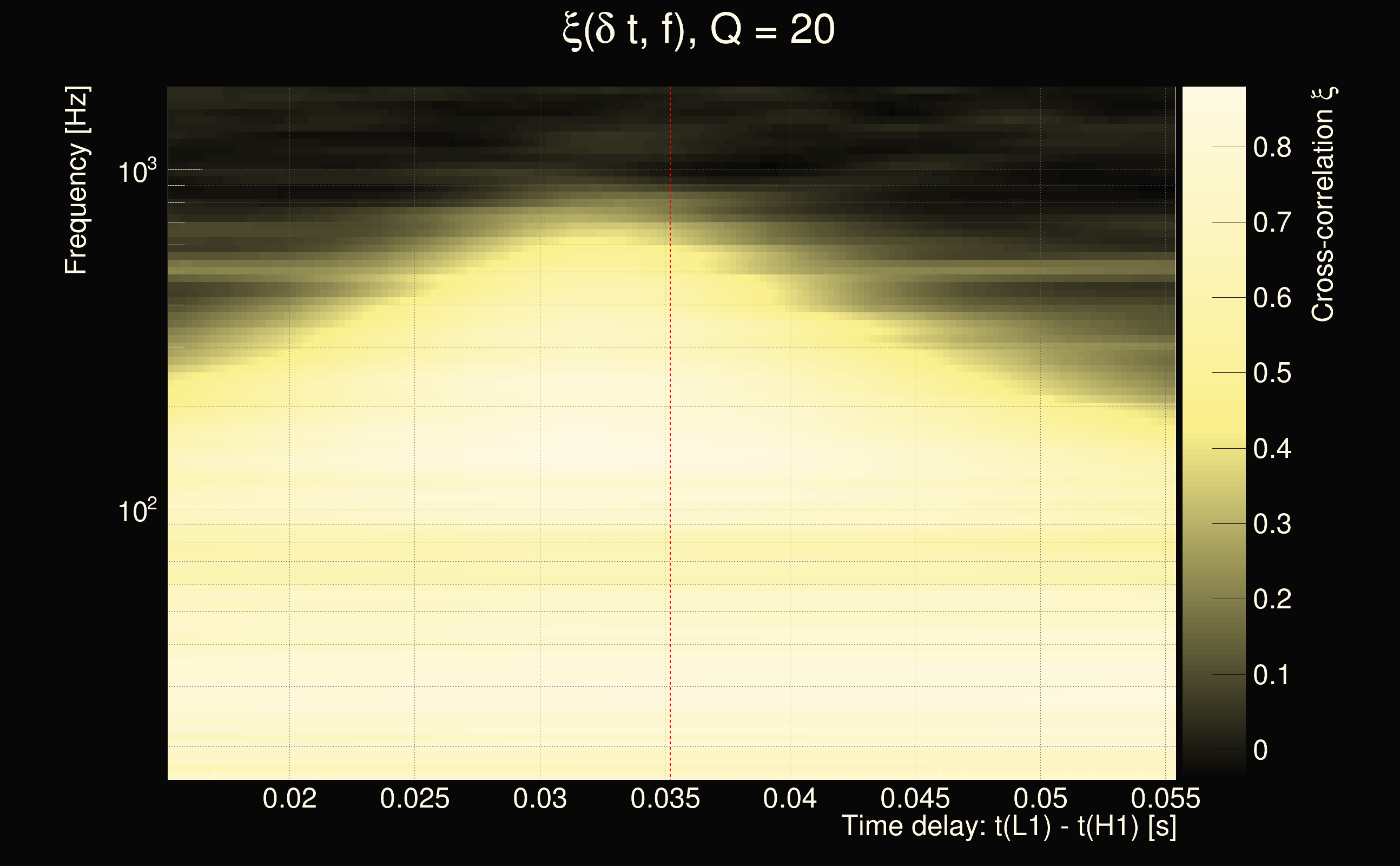Click the 0.5 tick on the color bar
Viewport: 1400px width, 866px height.
click(x=1272, y=373)
